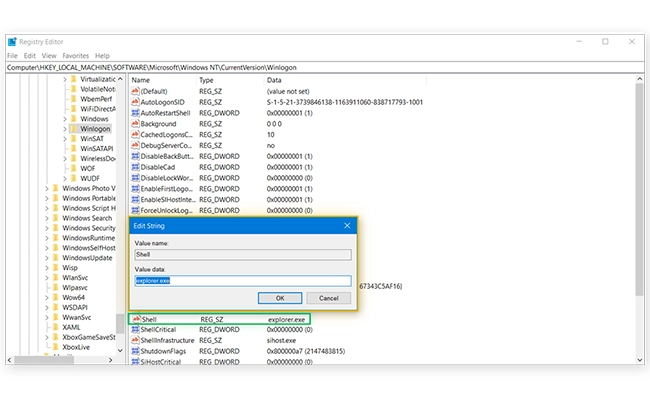Select the Wow64 key in tree
This screenshot has width=650, height=400.
tap(73, 298)
